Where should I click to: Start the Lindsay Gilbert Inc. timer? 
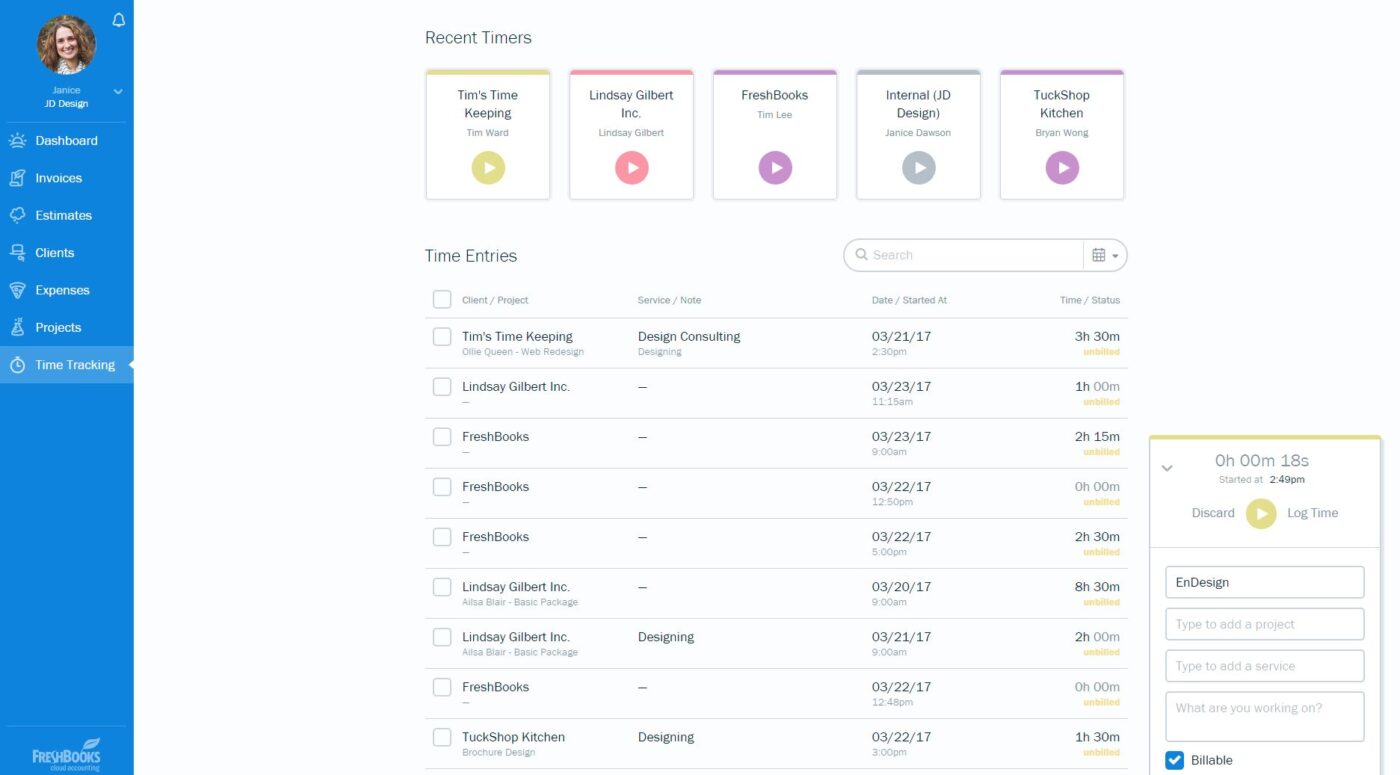[631, 168]
